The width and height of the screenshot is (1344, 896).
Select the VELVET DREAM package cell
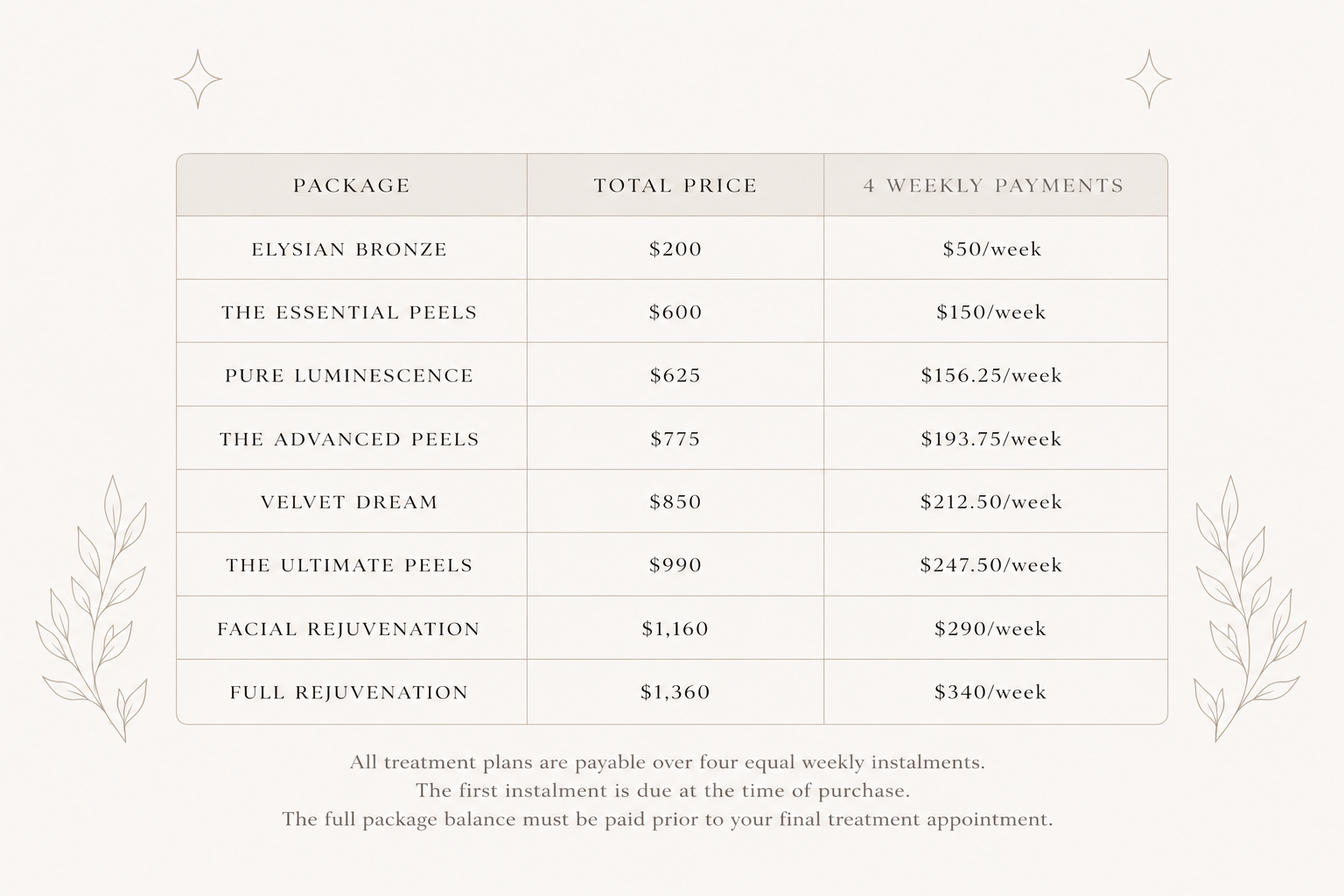tap(350, 502)
